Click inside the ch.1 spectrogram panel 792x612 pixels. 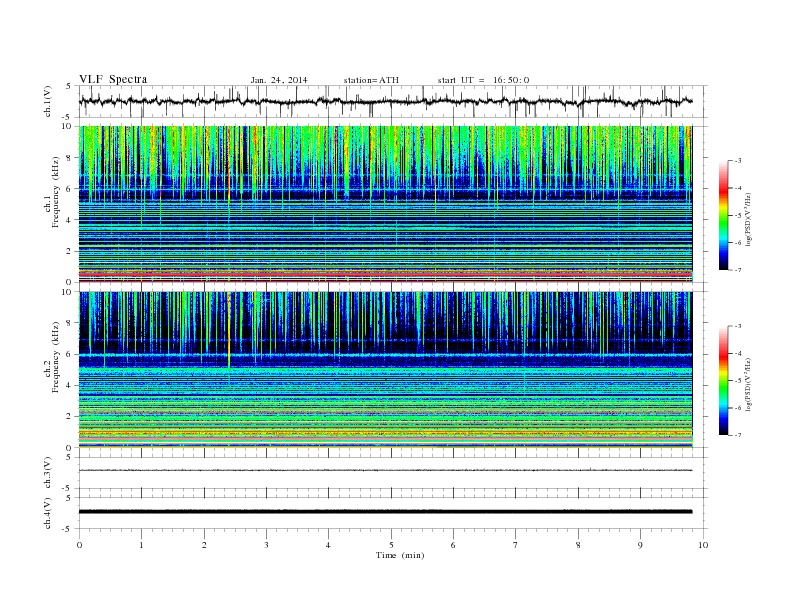[x=386, y=204]
